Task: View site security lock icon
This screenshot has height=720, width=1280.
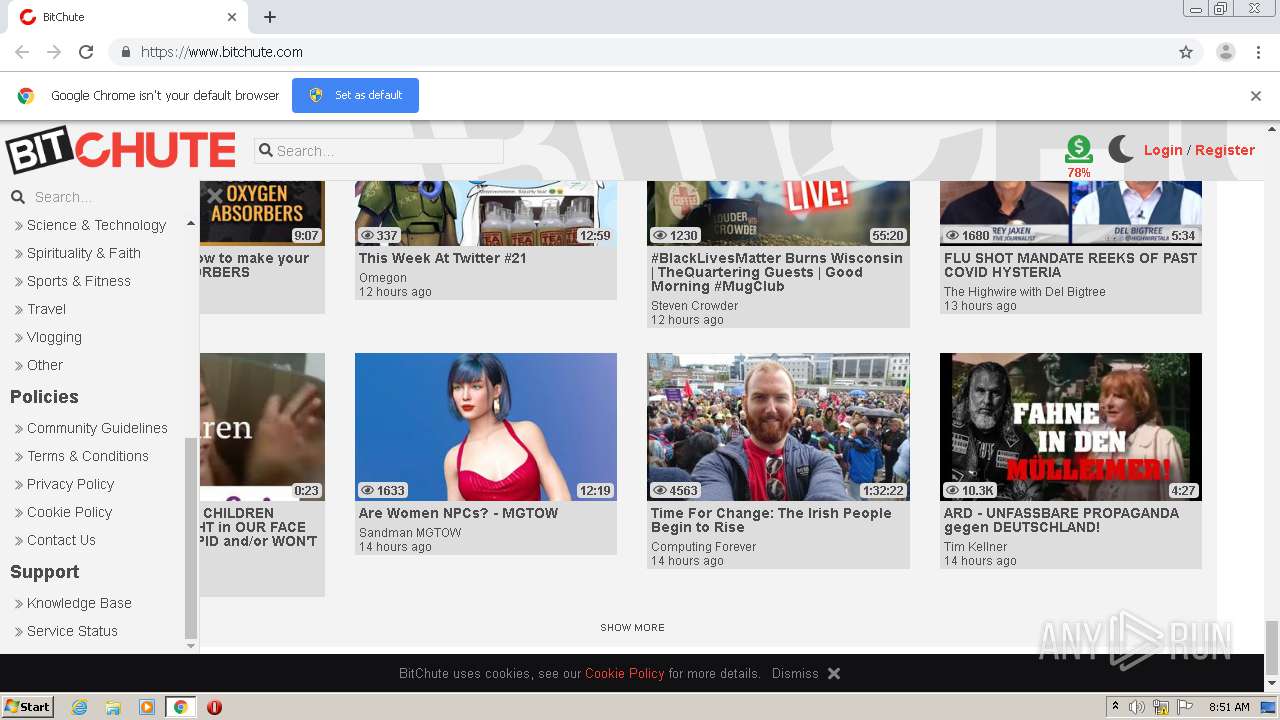Action: [x=125, y=52]
